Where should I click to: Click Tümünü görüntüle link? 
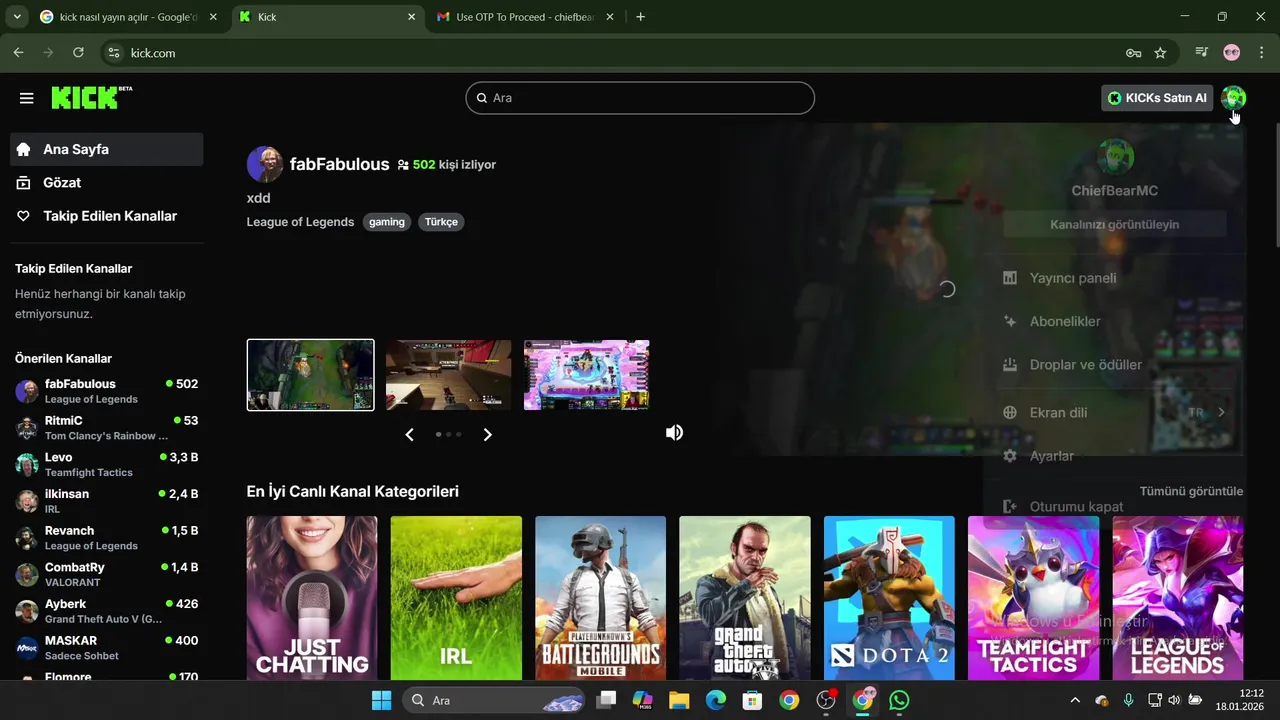tap(1191, 491)
